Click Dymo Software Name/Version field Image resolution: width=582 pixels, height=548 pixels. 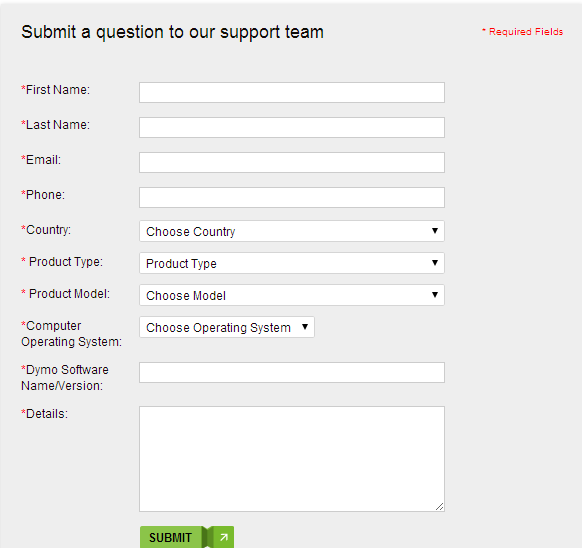pyautogui.click(x=292, y=372)
